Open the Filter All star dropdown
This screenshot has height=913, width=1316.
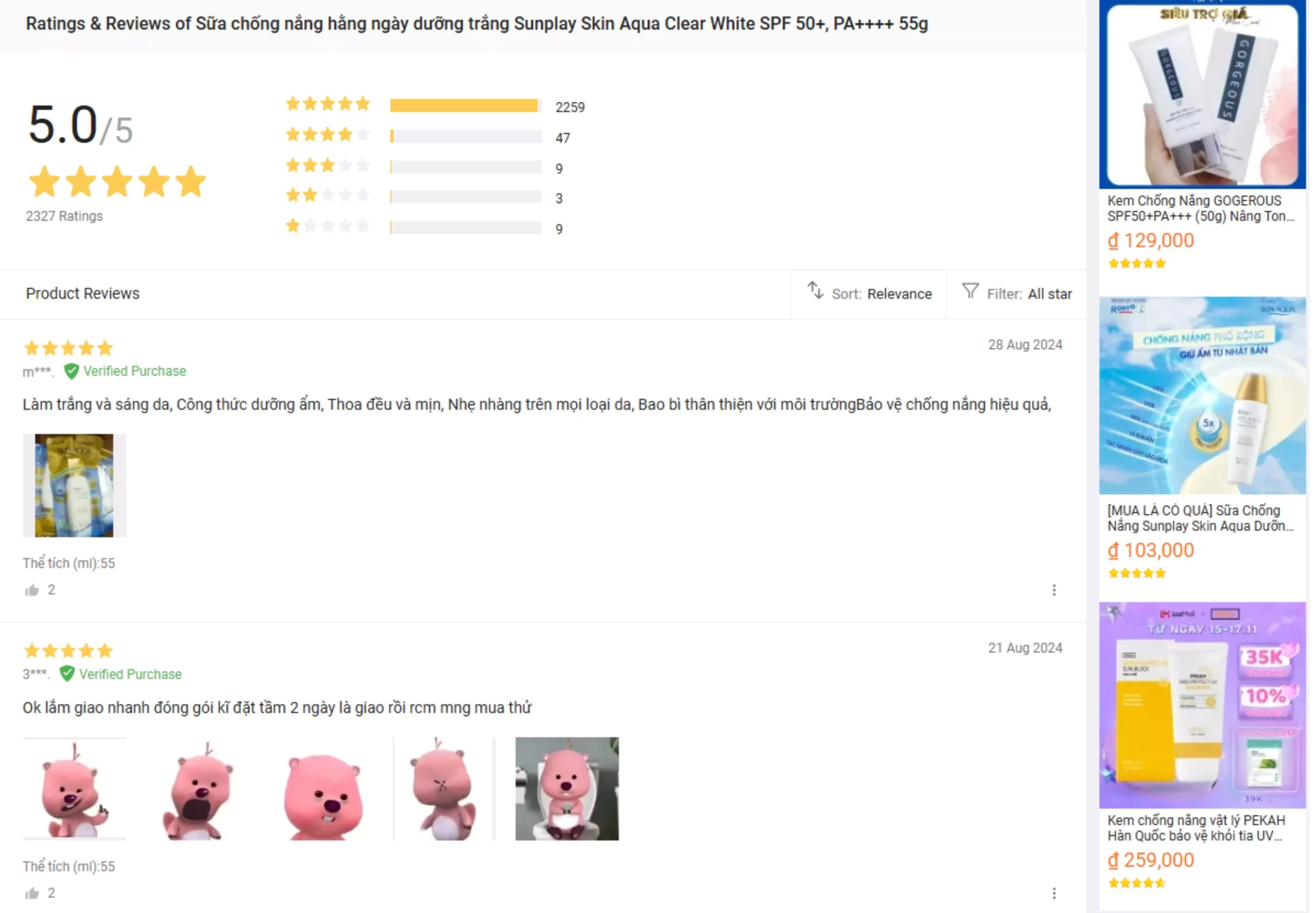pos(1016,293)
